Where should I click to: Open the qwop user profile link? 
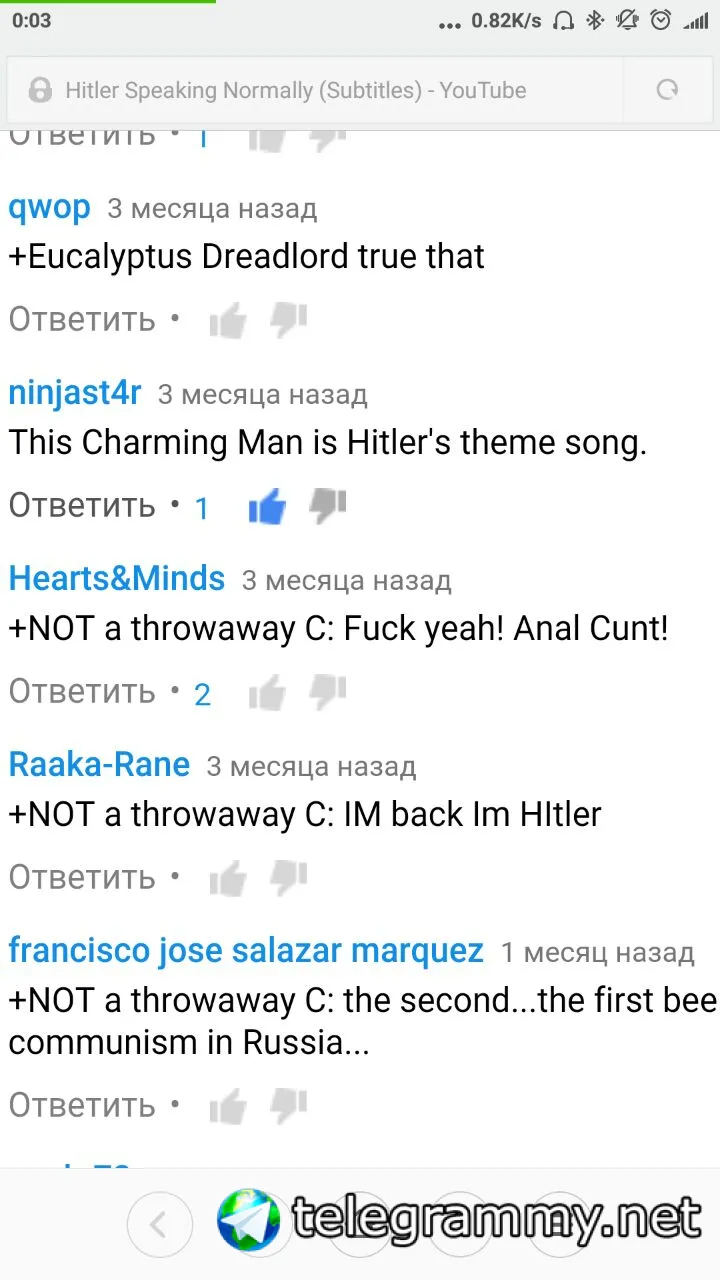coord(49,208)
